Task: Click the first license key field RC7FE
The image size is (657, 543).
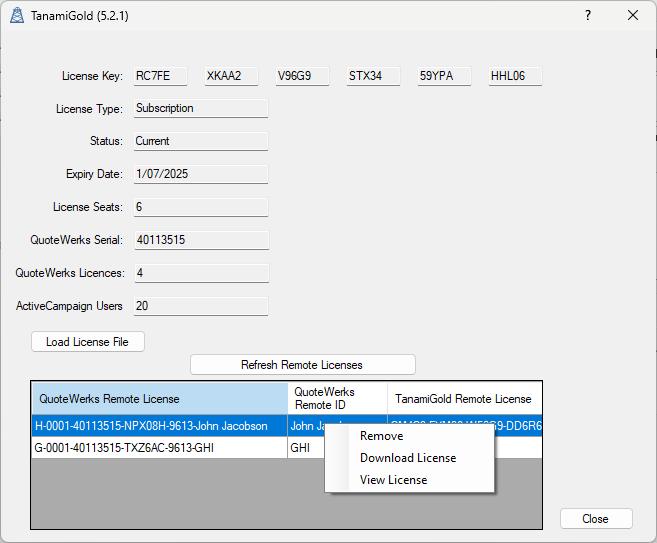Action: click(x=159, y=76)
